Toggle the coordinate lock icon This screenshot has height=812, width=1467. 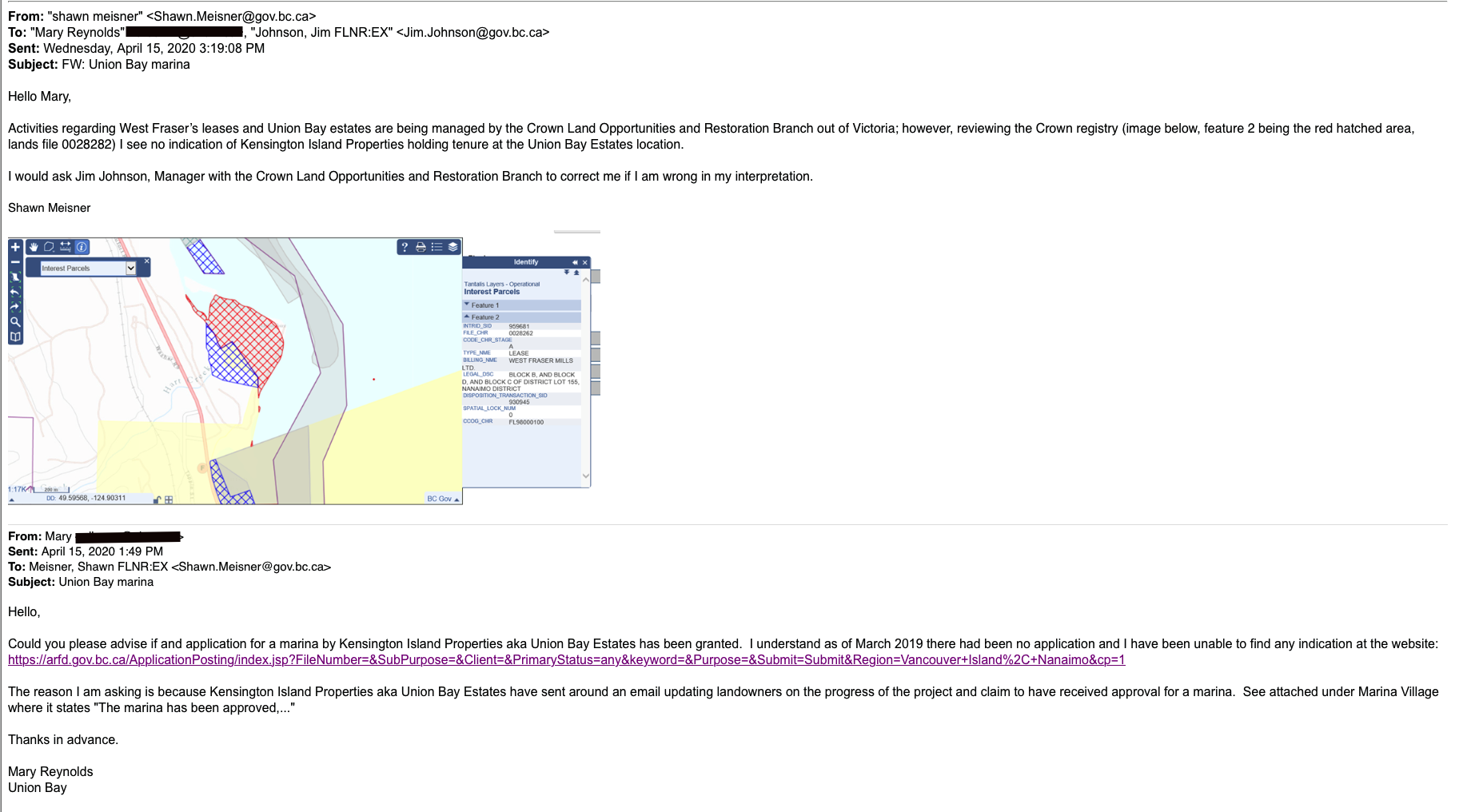pos(157,500)
